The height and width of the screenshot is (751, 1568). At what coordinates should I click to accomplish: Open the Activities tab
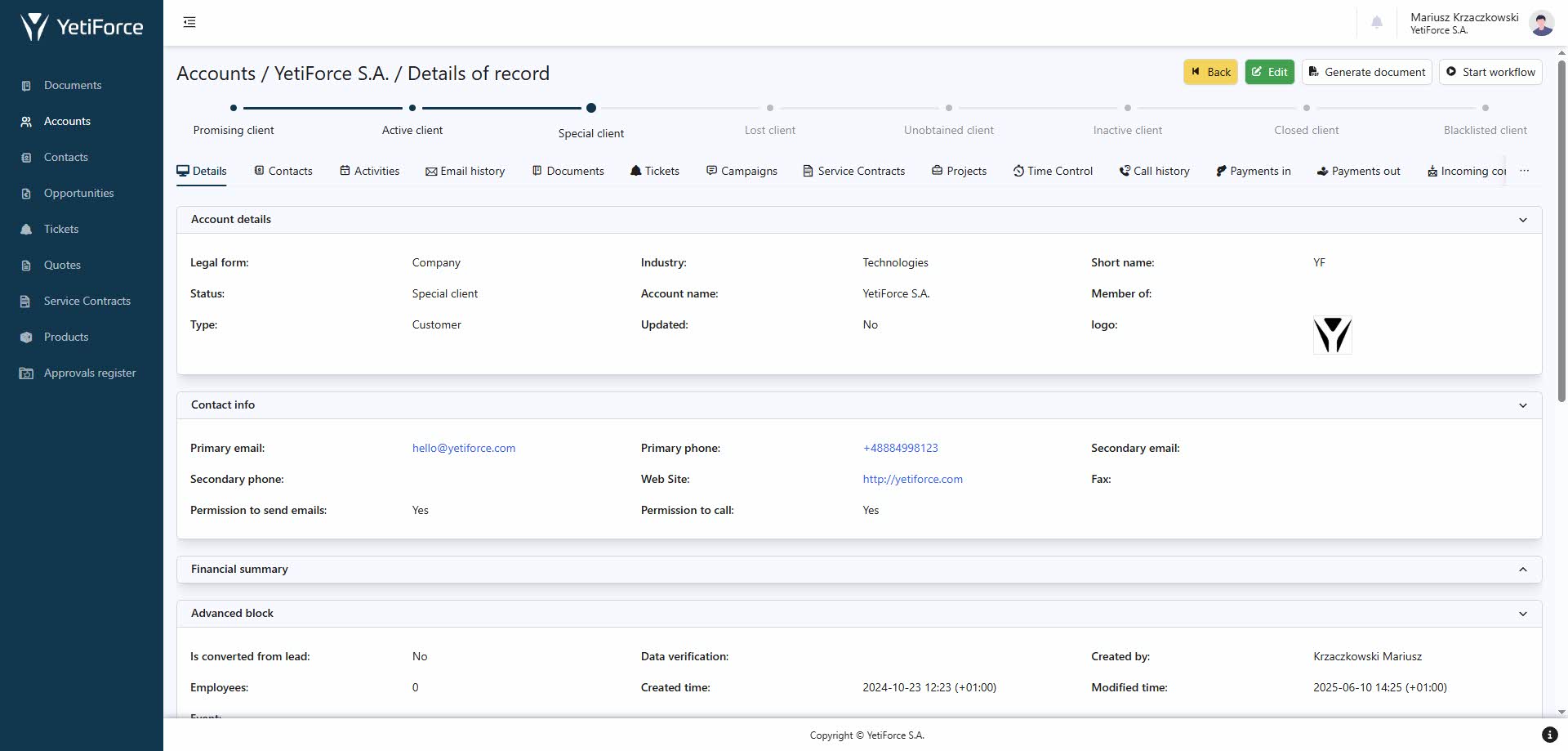[369, 171]
